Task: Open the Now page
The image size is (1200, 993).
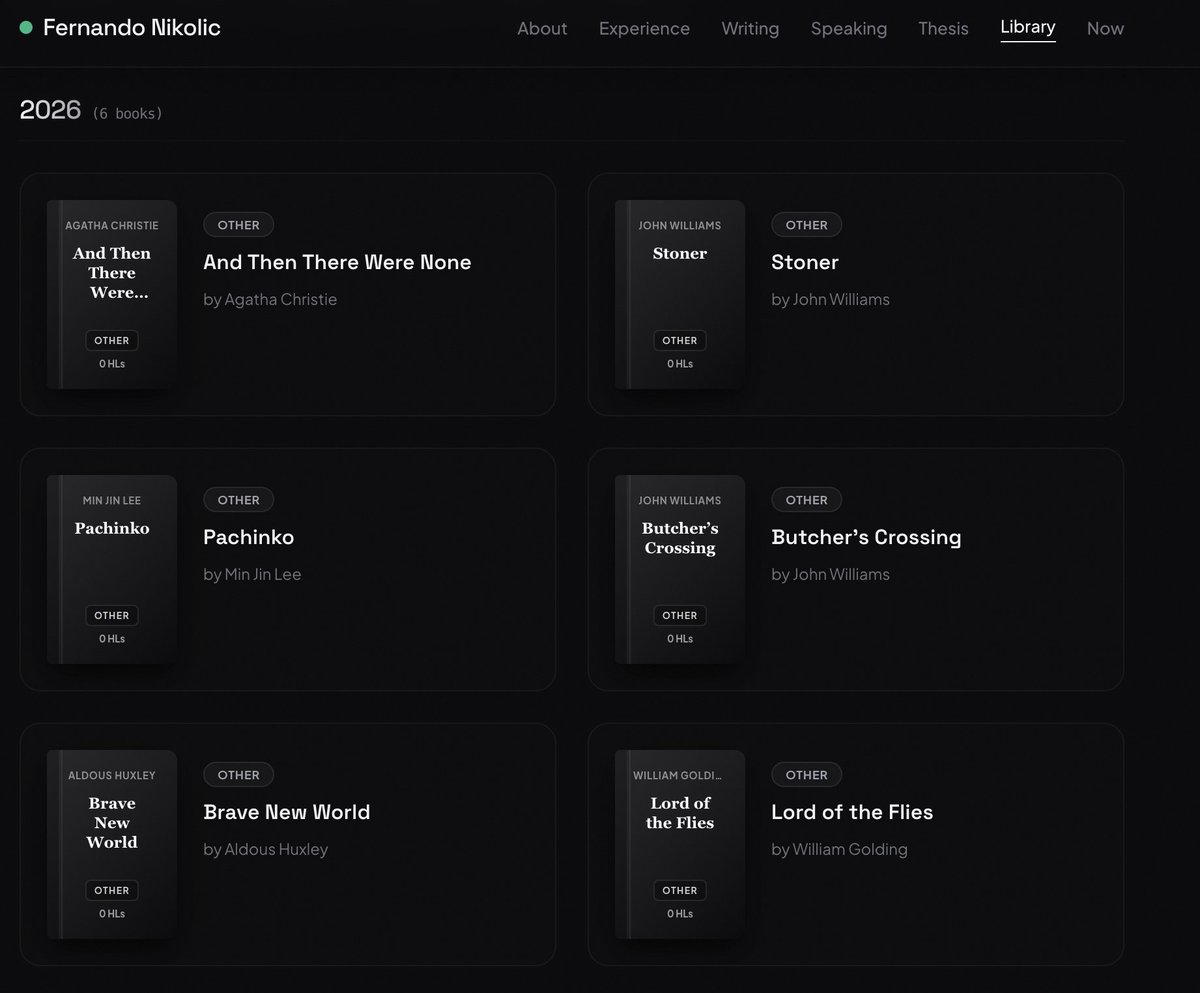Action: [x=1105, y=28]
